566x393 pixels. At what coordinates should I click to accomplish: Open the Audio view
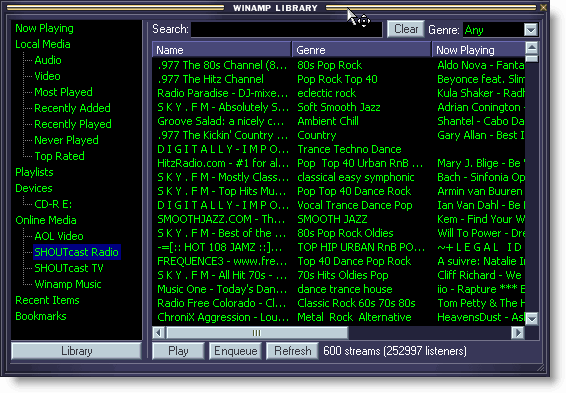click(x=48, y=60)
